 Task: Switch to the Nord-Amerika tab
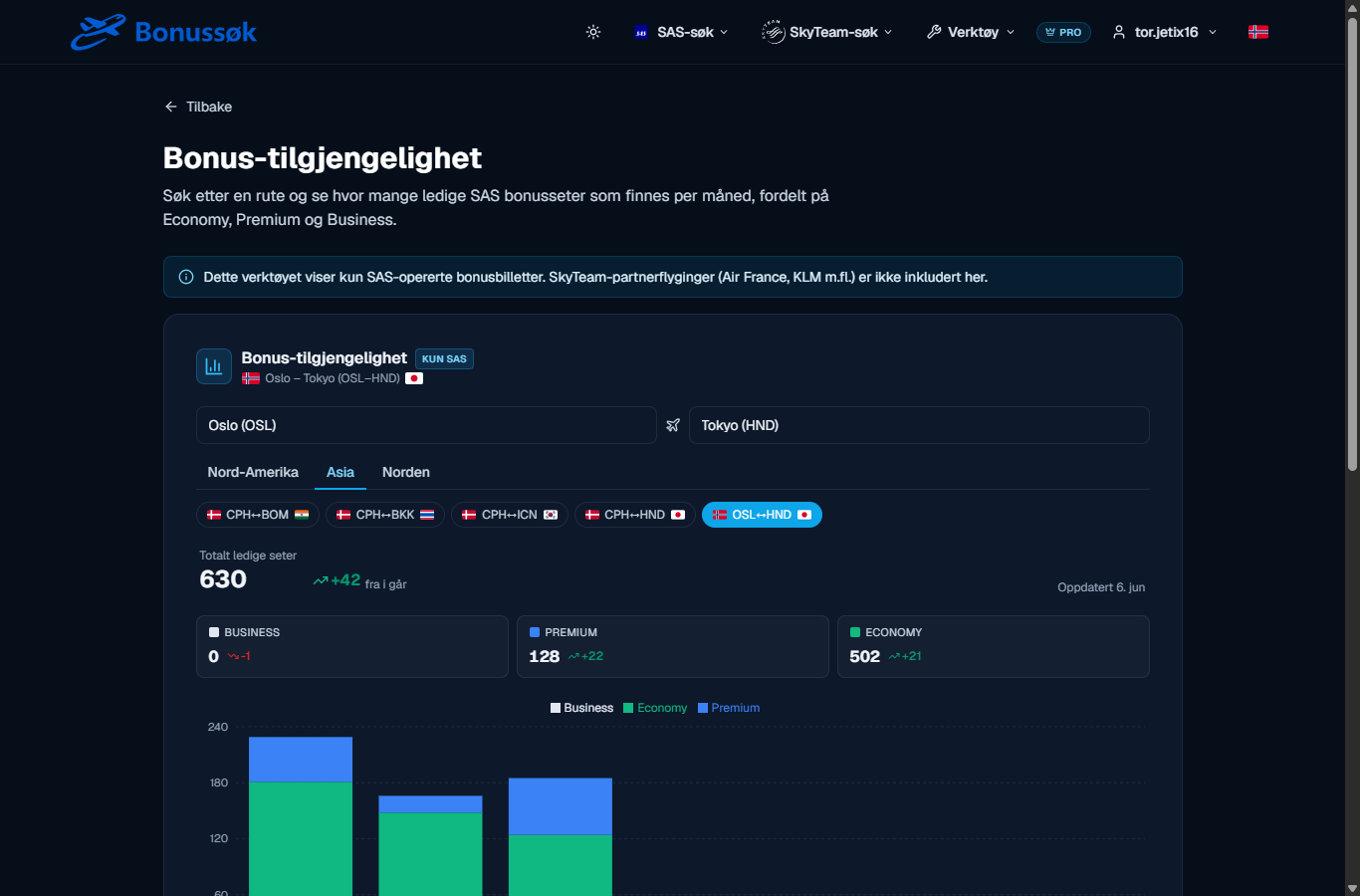click(x=253, y=472)
